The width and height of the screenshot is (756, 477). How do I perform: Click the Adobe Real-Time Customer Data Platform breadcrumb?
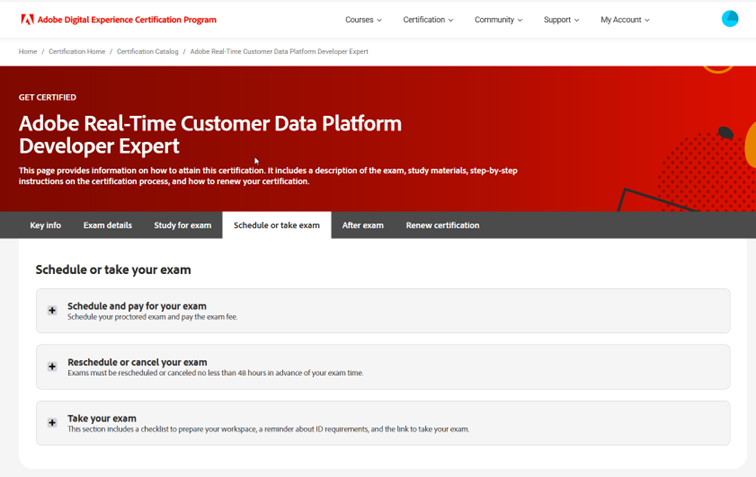279,52
